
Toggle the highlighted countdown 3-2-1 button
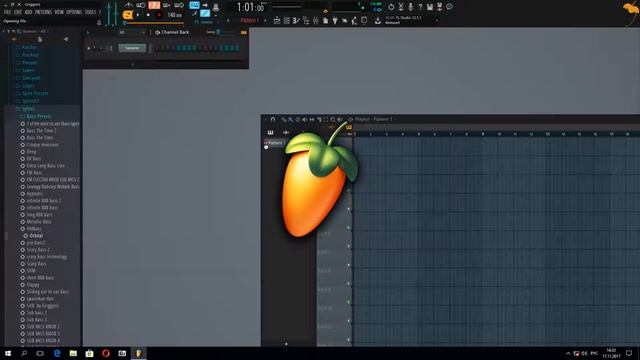(154, 5)
